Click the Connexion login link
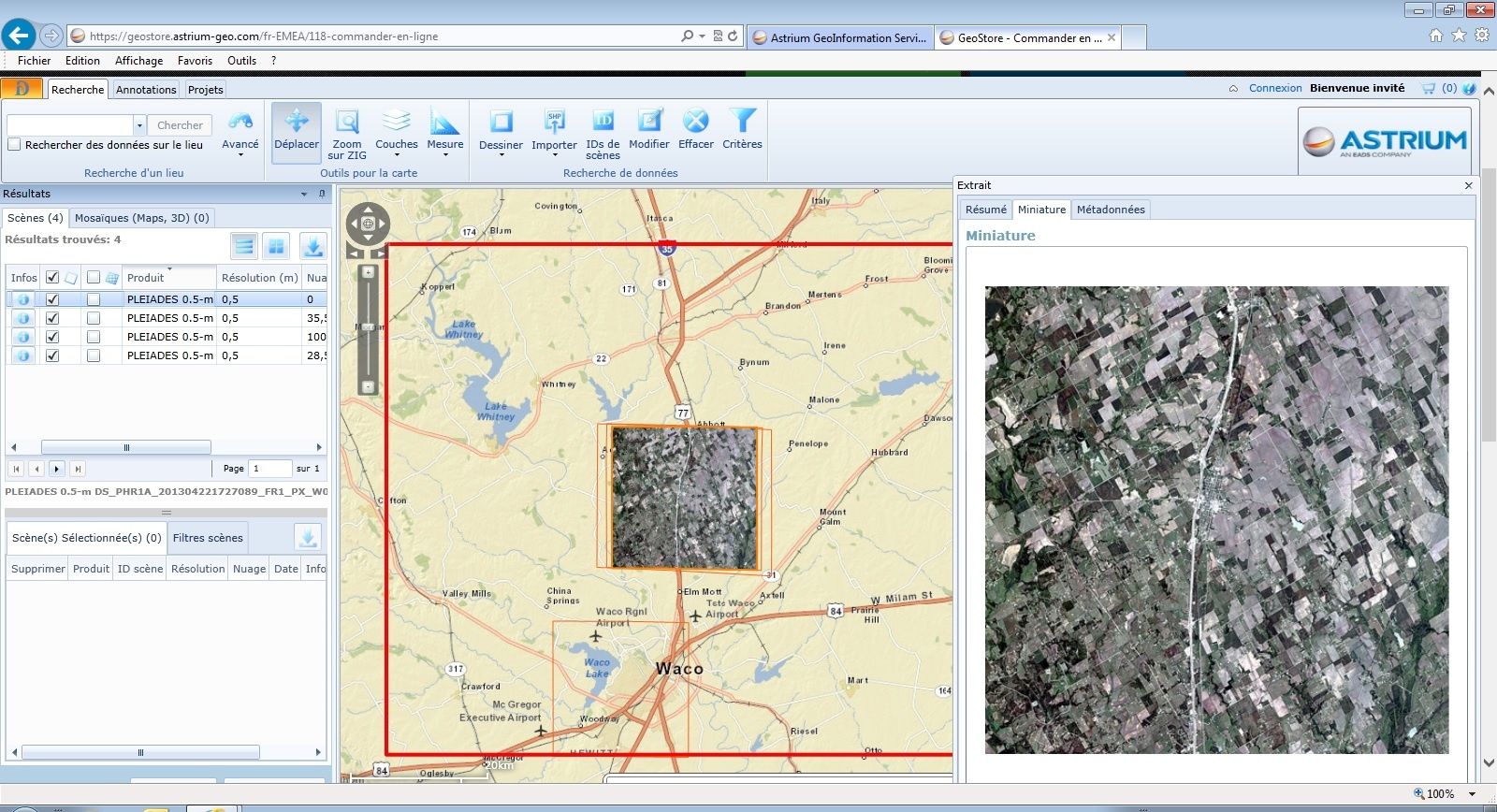The width and height of the screenshot is (1497, 812). pos(1274,88)
